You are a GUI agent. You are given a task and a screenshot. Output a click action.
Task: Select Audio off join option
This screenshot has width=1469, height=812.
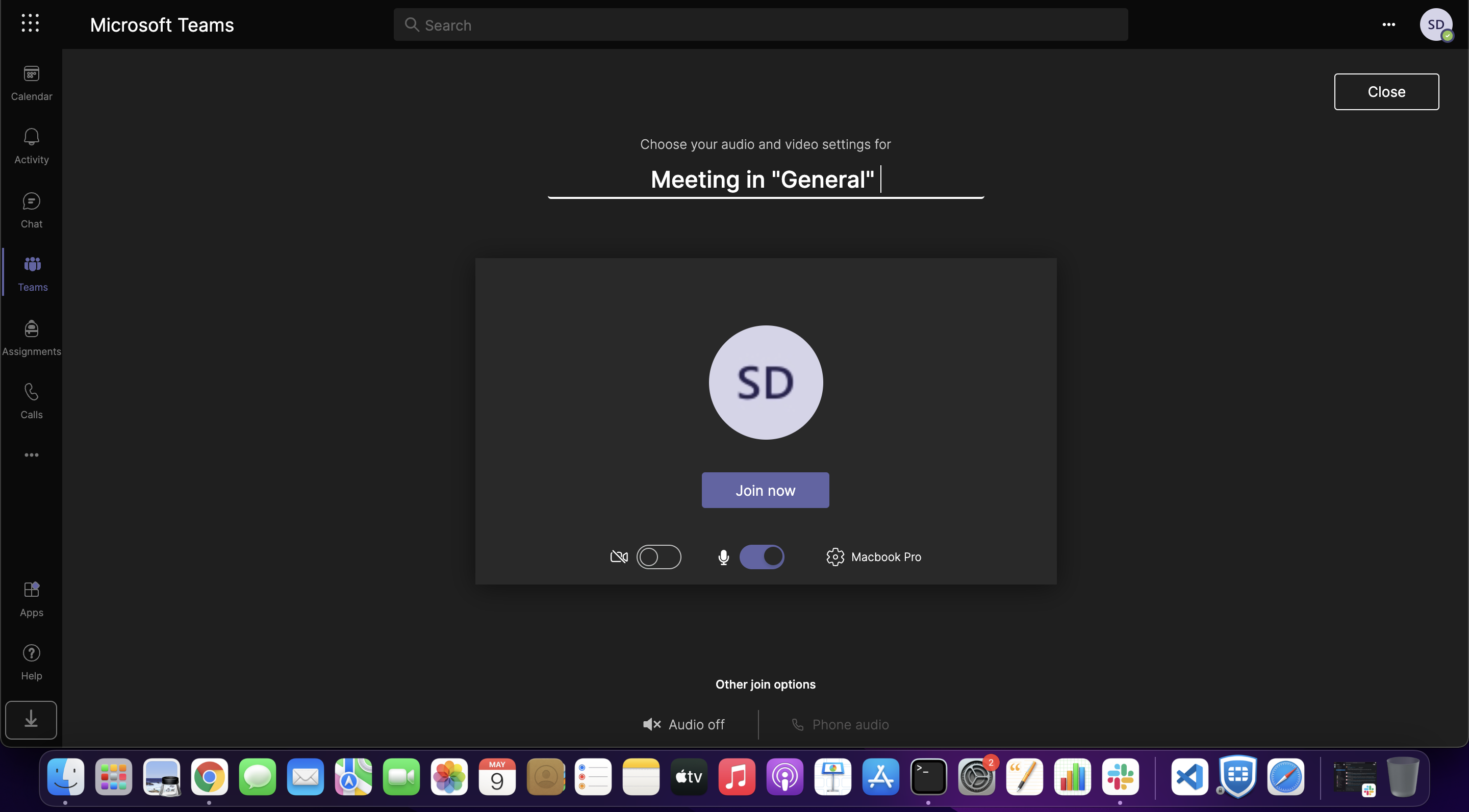pos(683,724)
